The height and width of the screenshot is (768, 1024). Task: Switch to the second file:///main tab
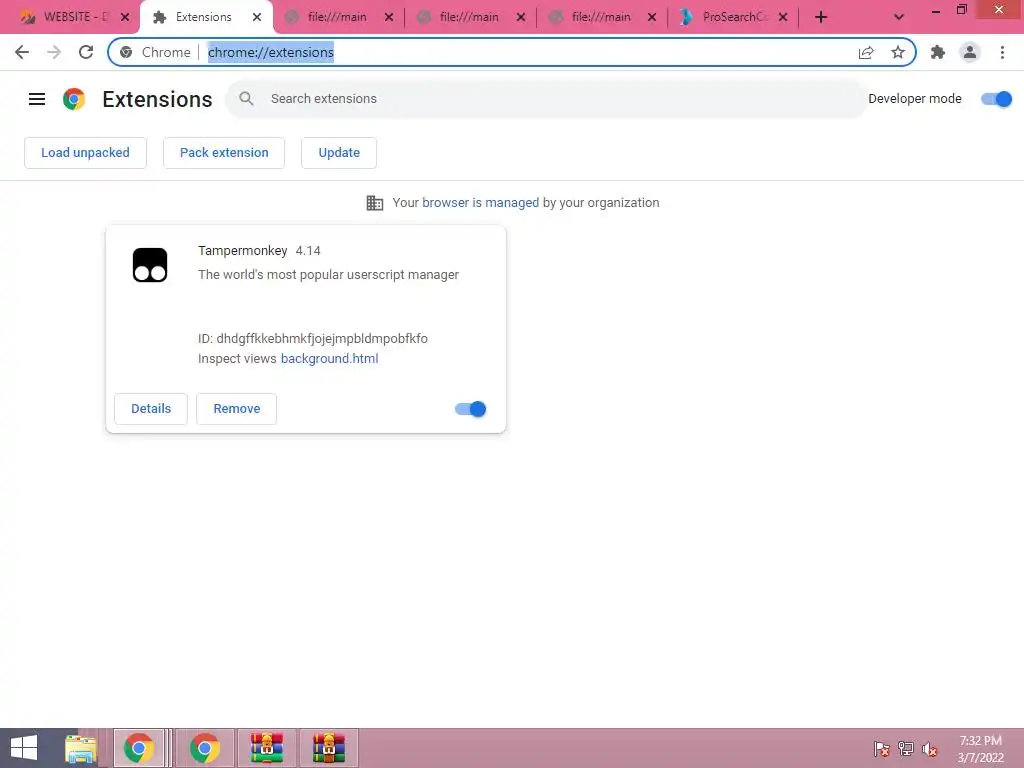(469, 17)
